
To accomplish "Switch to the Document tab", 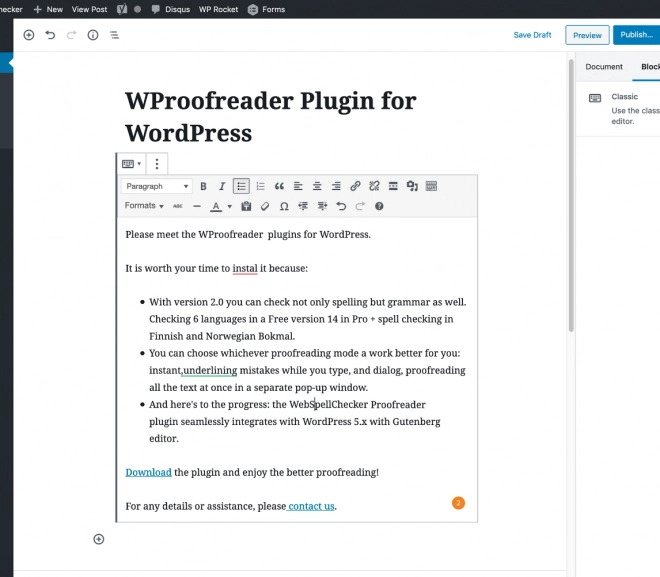I will (604, 66).
